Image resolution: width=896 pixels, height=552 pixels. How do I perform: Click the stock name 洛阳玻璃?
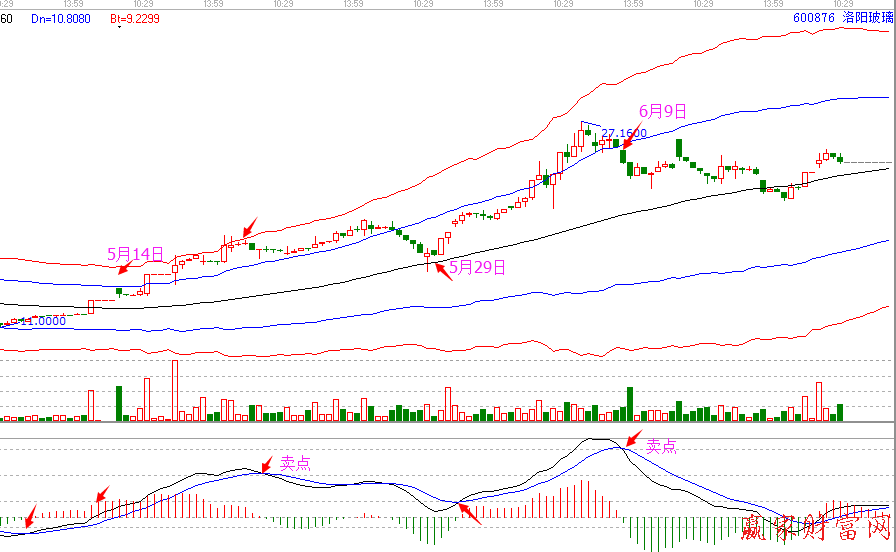click(866, 18)
